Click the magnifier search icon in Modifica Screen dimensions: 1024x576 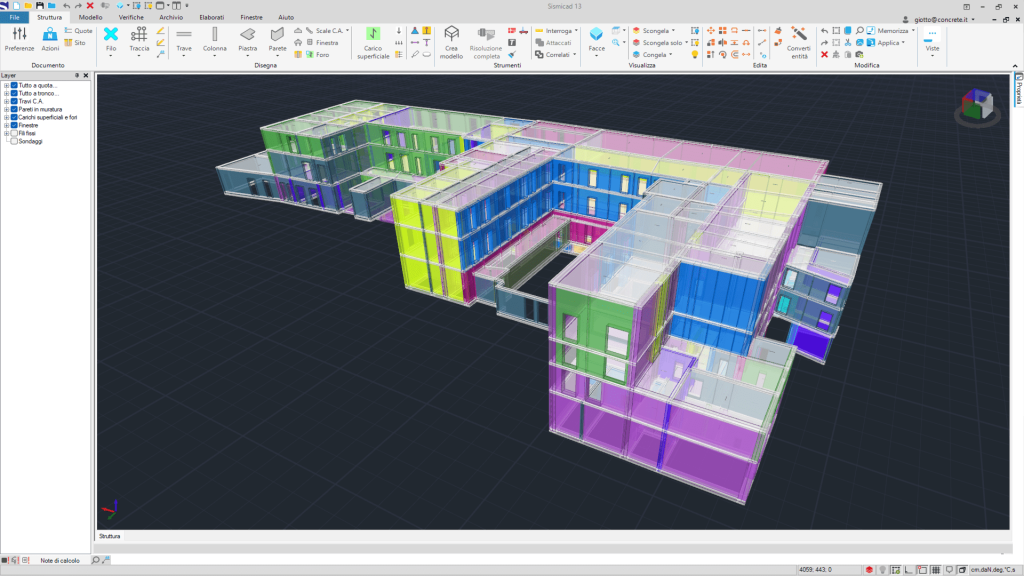[x=859, y=31]
